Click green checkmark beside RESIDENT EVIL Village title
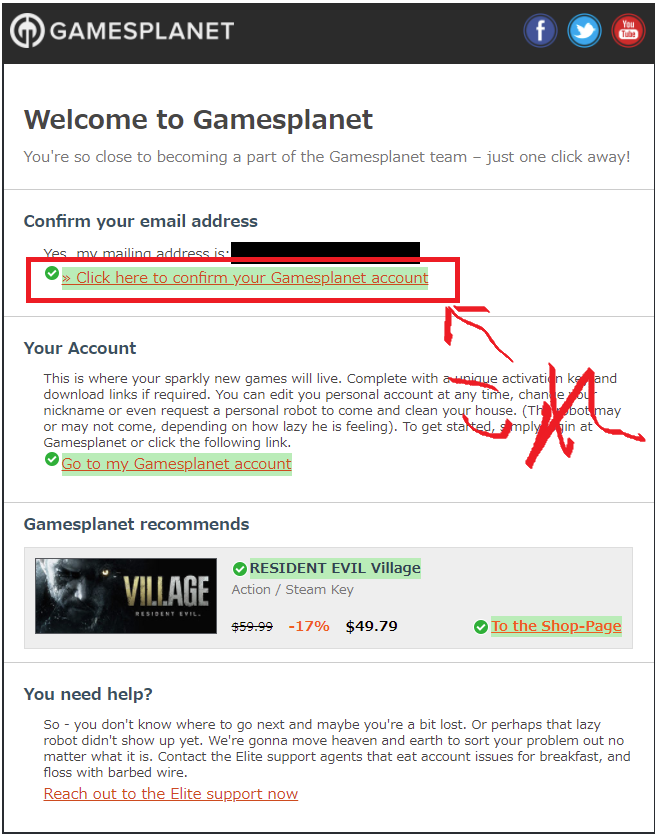Image resolution: width=655 pixels, height=835 pixels. 240,569
